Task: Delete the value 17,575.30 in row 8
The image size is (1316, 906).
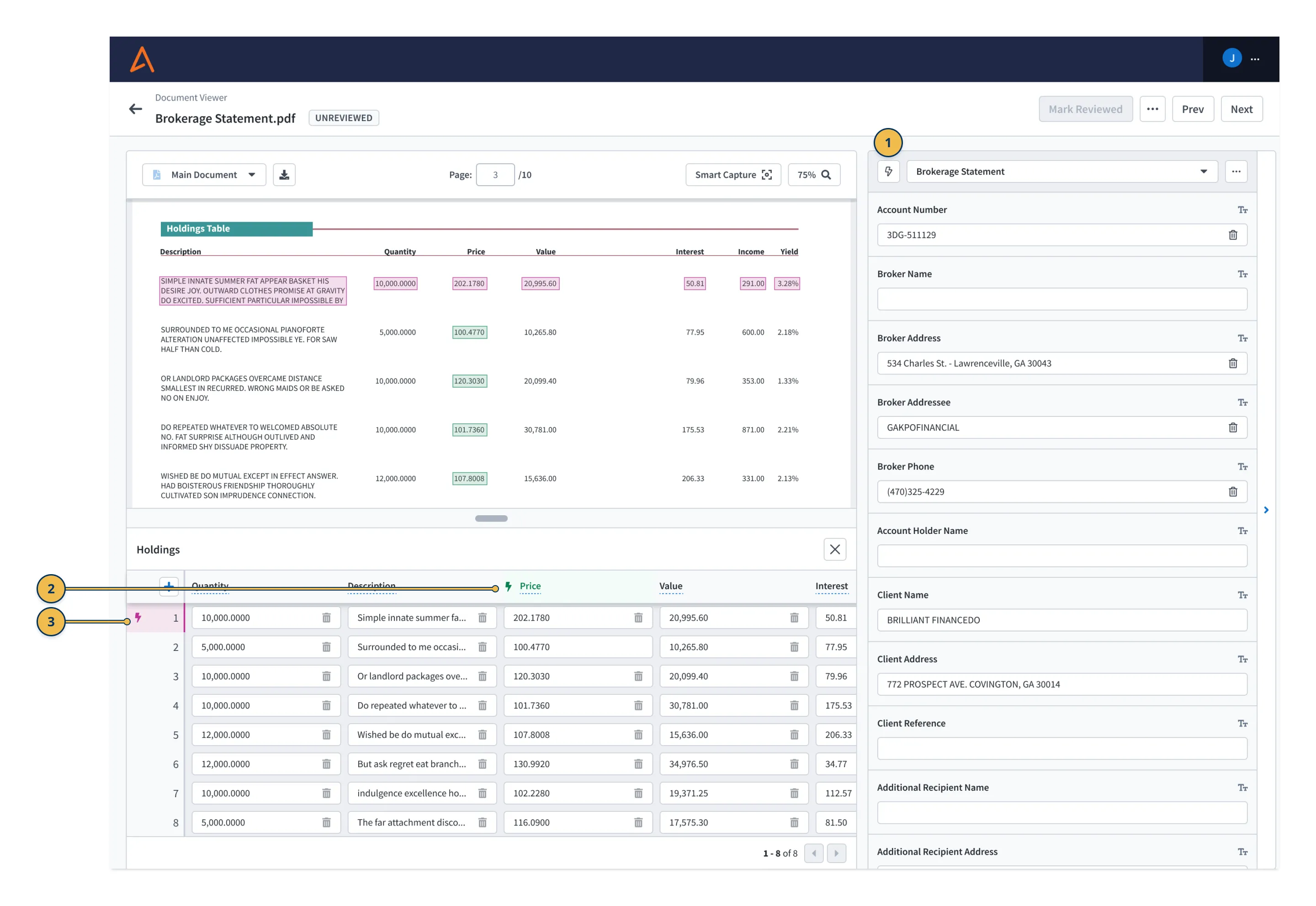Action: (x=794, y=822)
